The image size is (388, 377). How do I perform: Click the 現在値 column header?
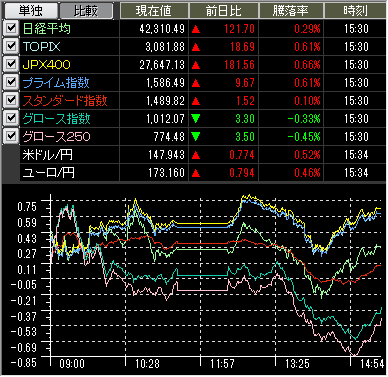pyautogui.click(x=154, y=11)
